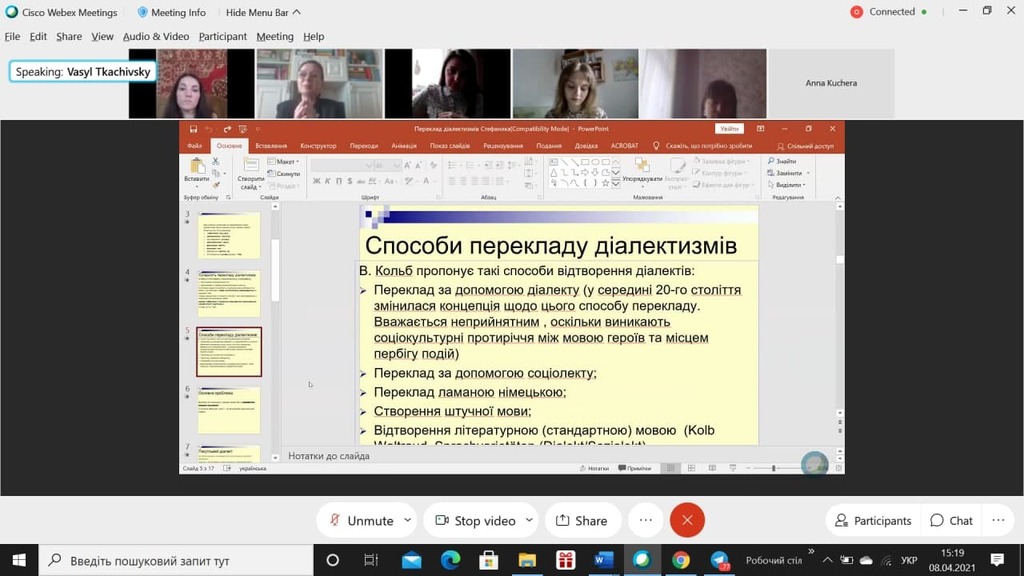
Task: Open Telegram from the taskbar
Action: 720,560
